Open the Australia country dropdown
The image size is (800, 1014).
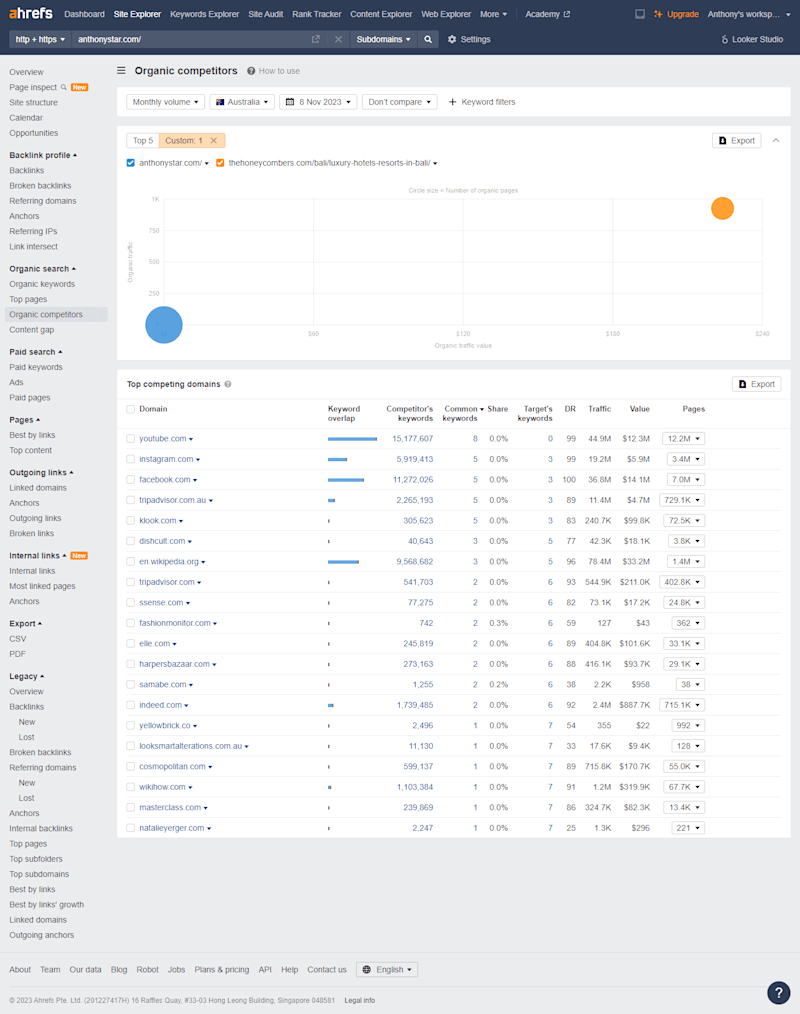[x=242, y=102]
